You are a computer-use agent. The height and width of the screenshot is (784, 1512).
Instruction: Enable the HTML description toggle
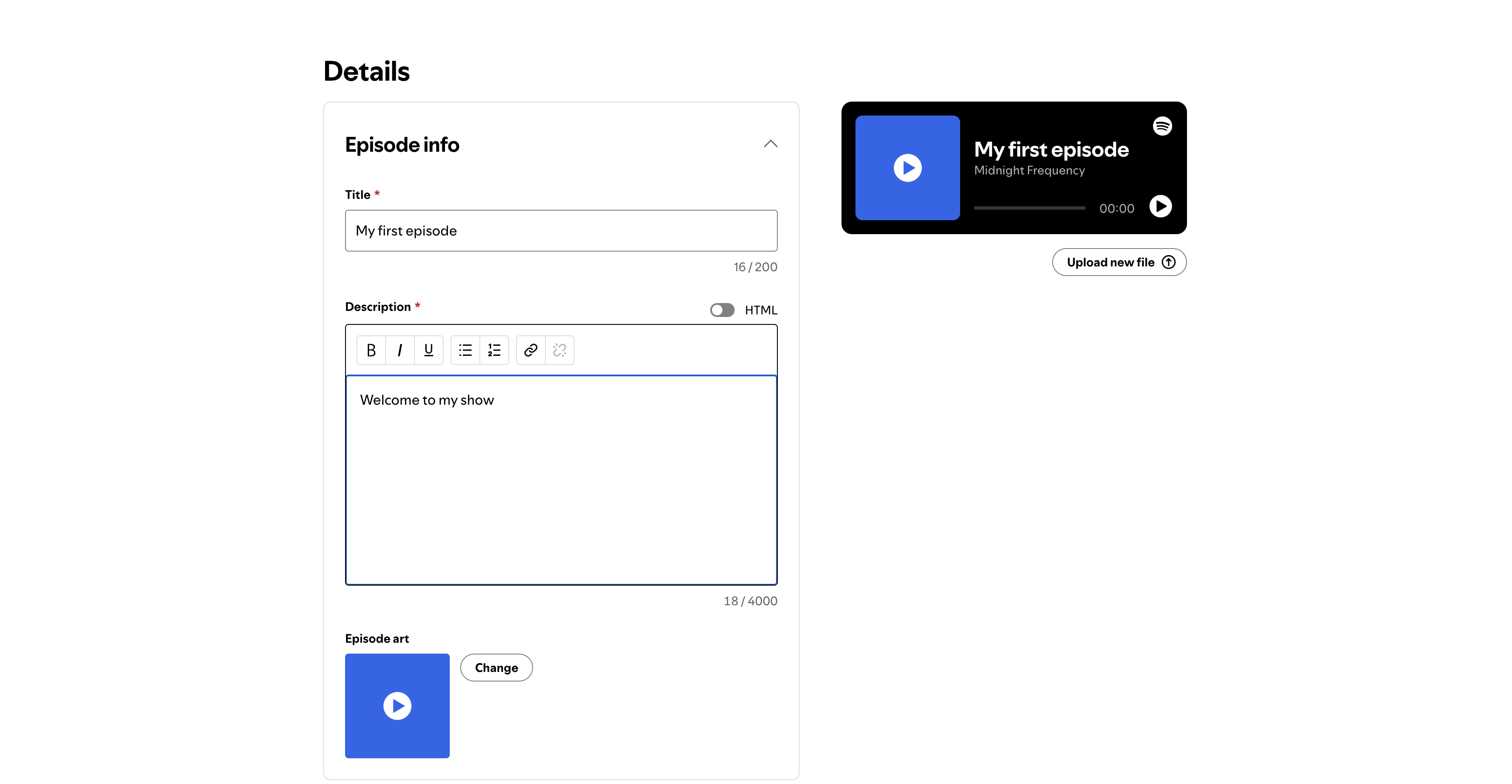pyautogui.click(x=722, y=310)
